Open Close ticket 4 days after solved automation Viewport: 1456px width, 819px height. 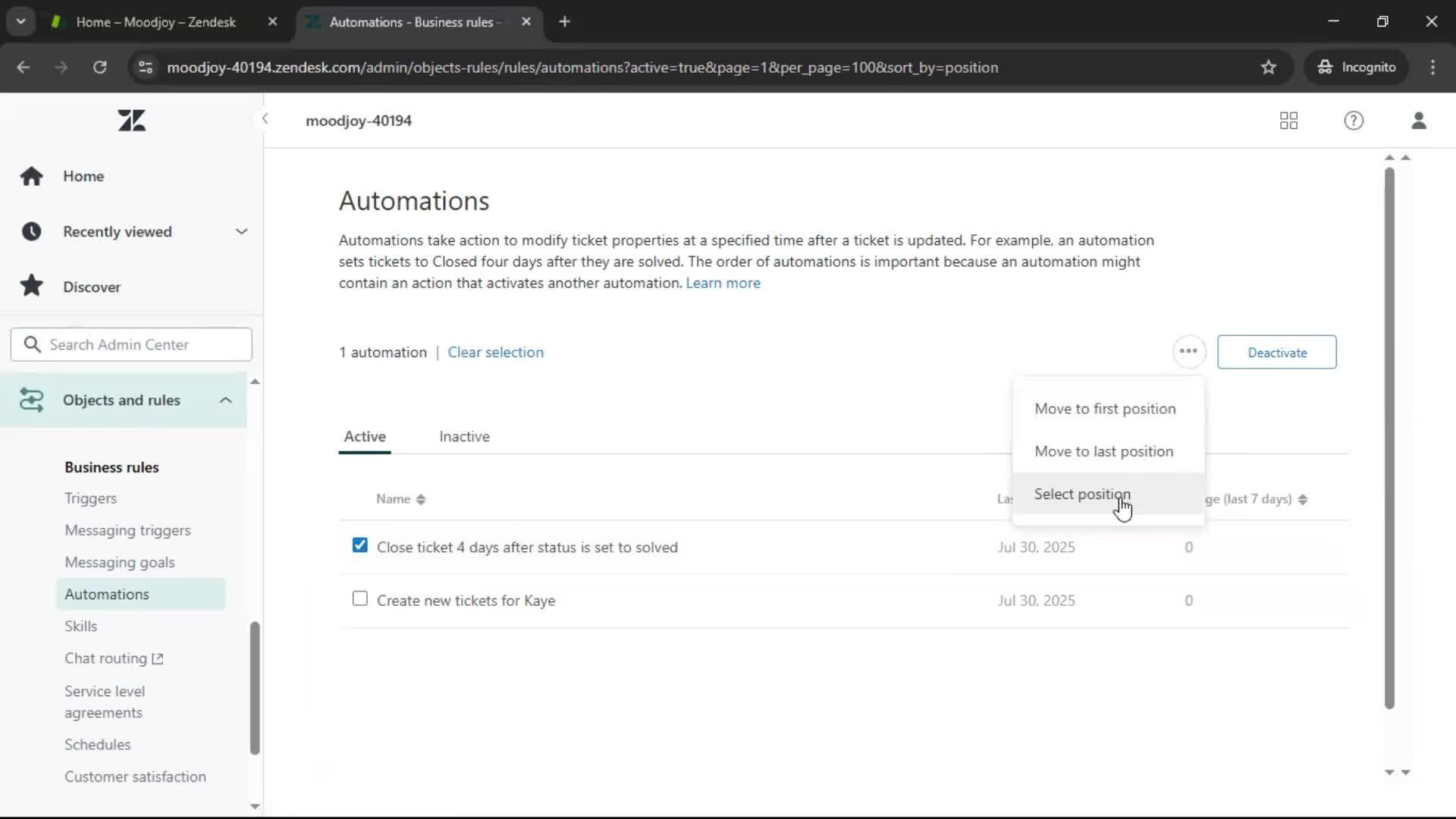point(527,548)
